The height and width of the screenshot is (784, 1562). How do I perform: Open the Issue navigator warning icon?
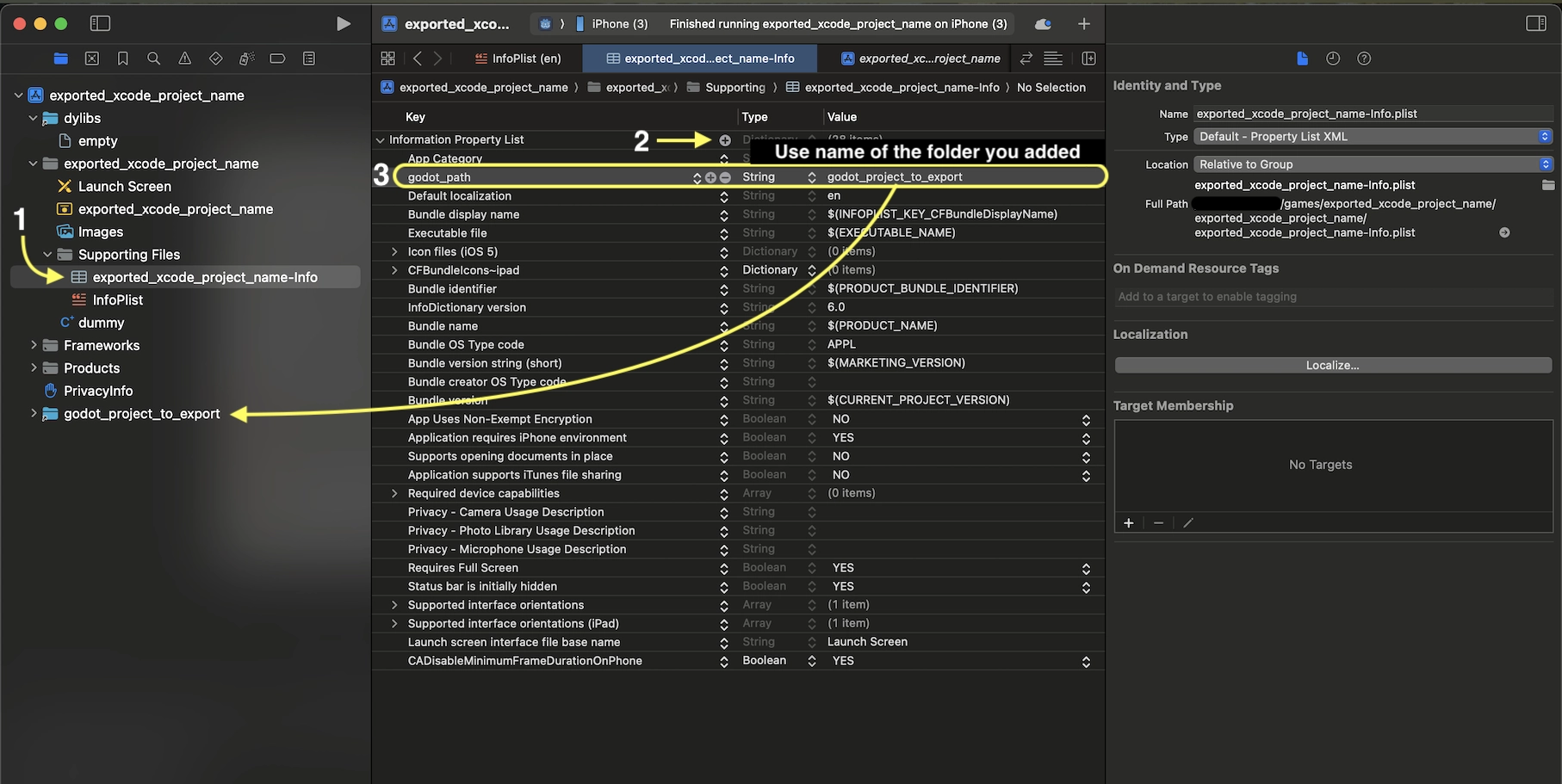[184, 59]
